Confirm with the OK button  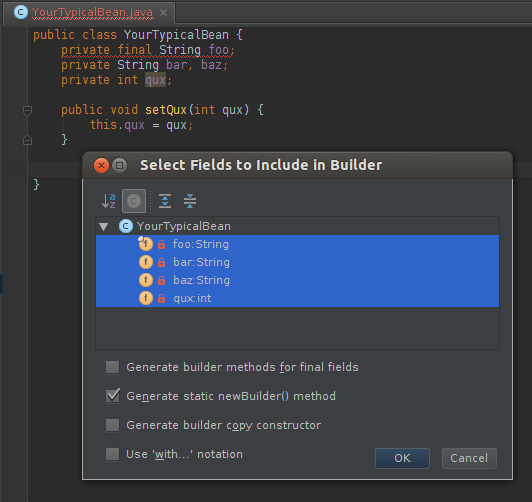(402, 458)
